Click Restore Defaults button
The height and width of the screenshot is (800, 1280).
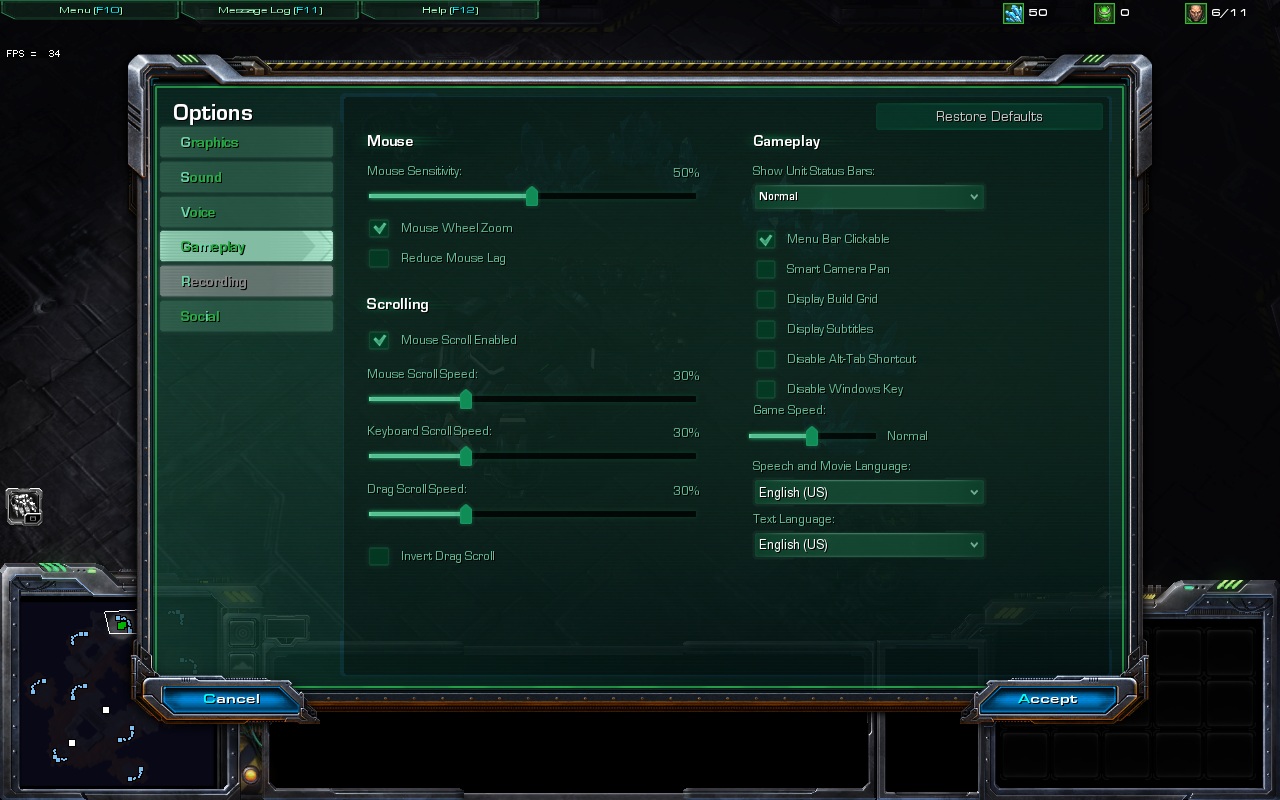coord(989,116)
